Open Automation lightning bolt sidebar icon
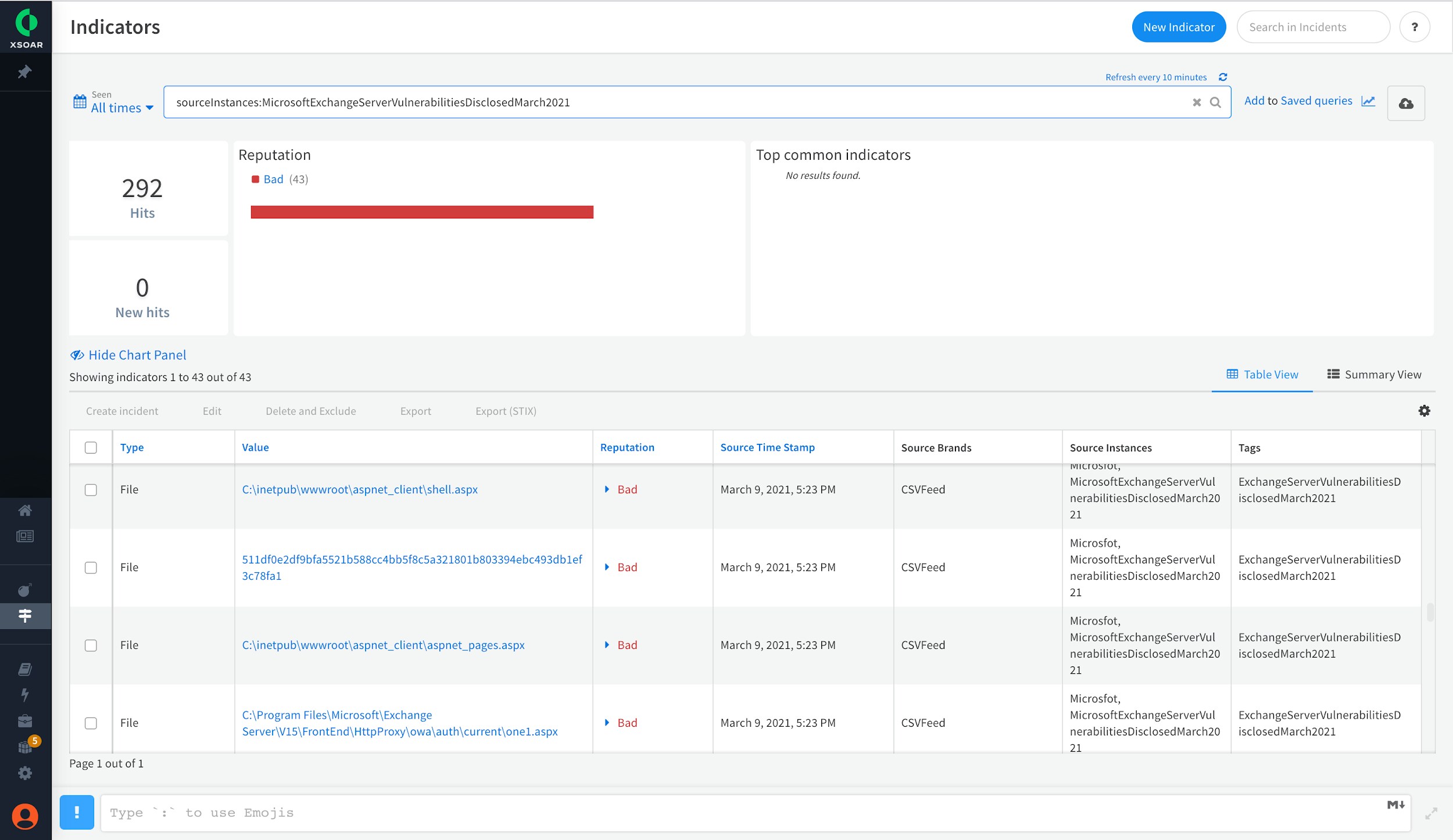Viewport: 1453px width, 840px height. click(x=25, y=695)
